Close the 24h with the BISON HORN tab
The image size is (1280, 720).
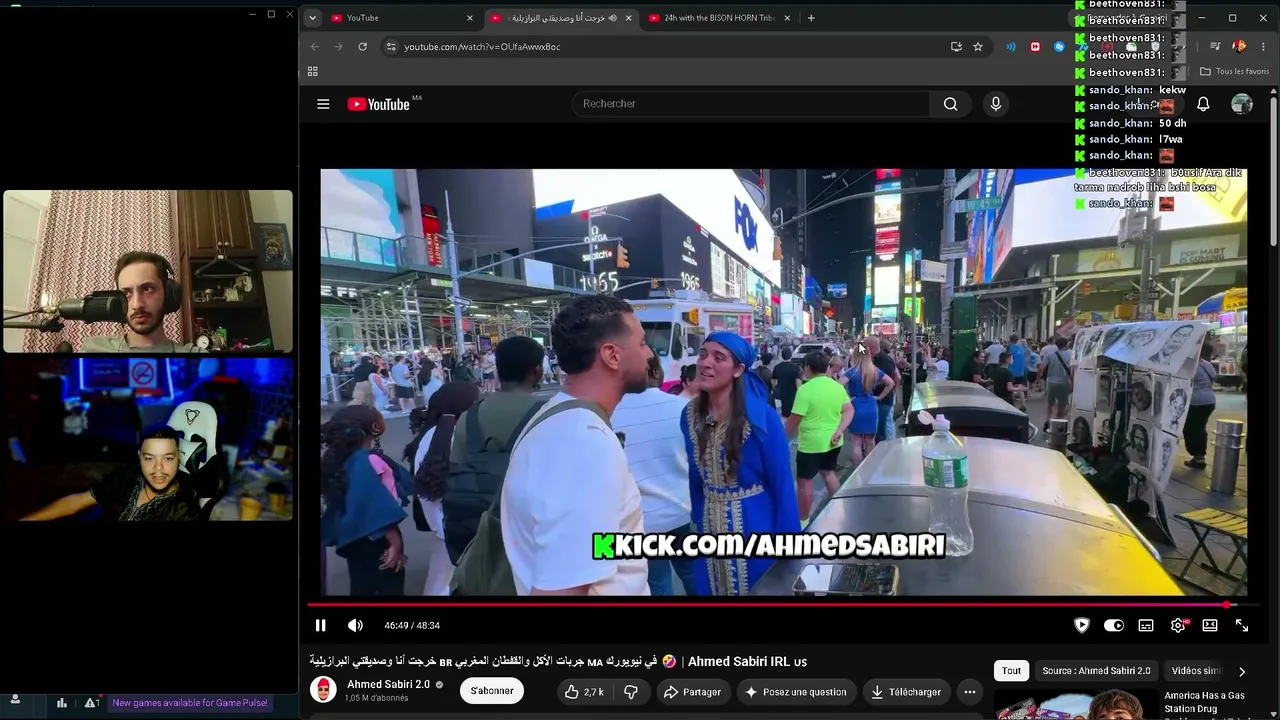click(787, 18)
